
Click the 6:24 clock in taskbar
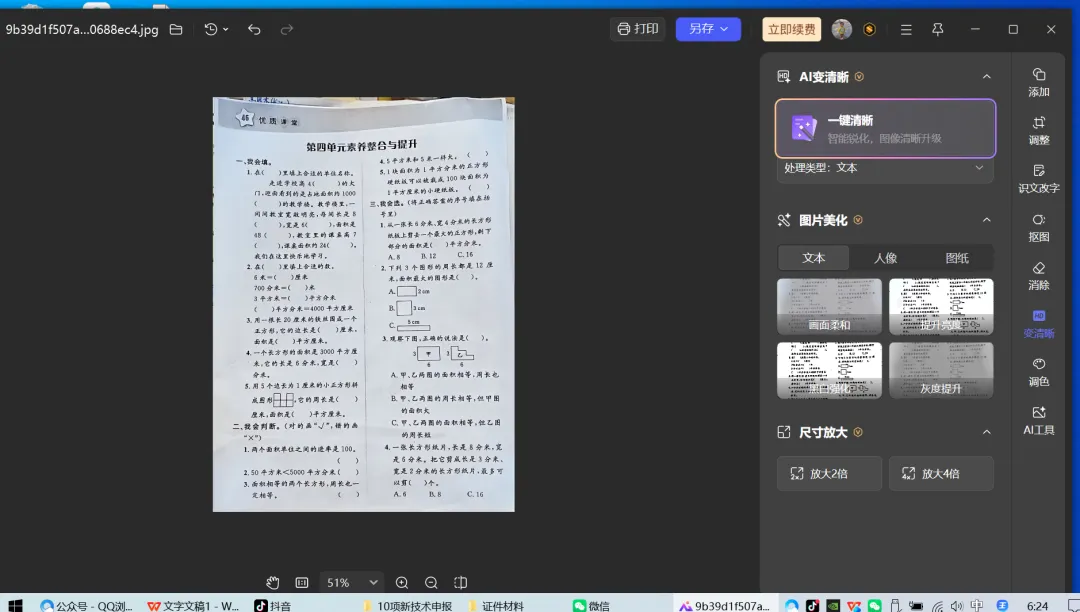1037,606
